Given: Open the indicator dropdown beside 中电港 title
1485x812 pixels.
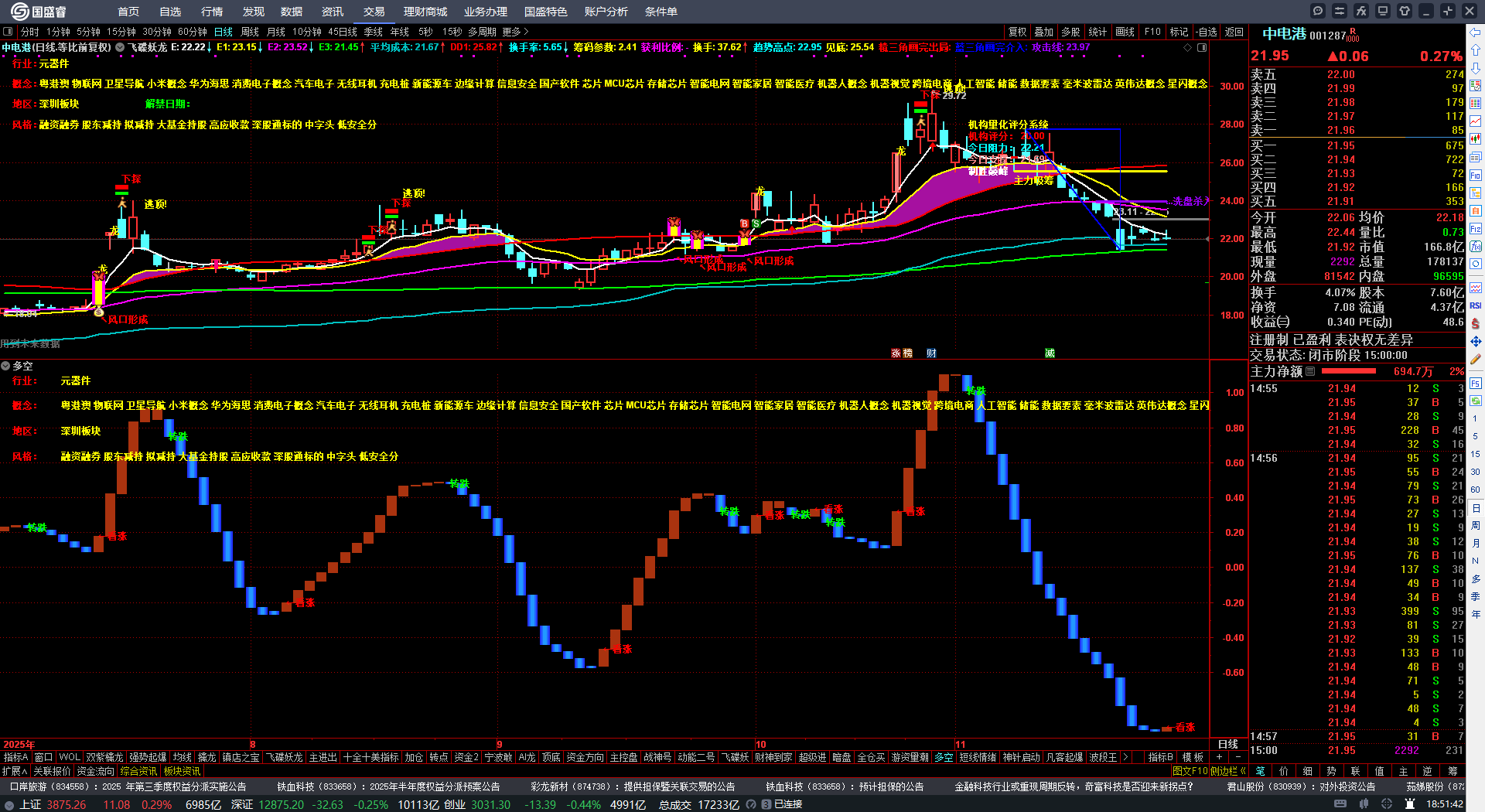Looking at the screenshot, I should click(x=120, y=47).
